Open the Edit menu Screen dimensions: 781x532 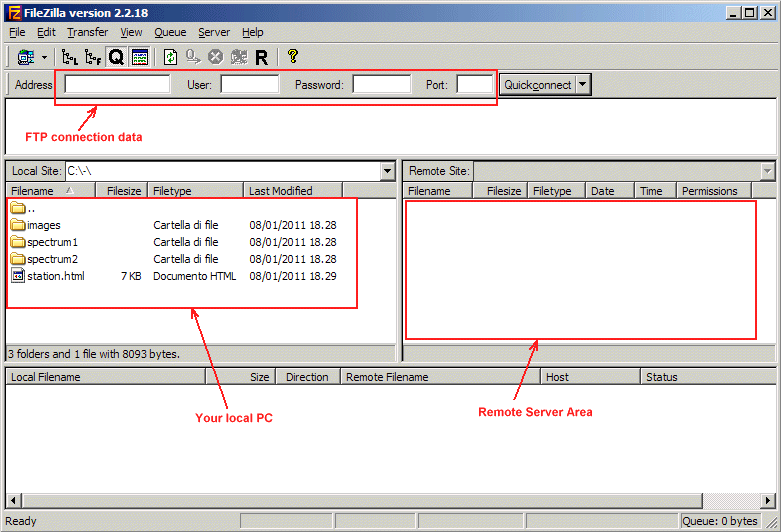click(46, 32)
